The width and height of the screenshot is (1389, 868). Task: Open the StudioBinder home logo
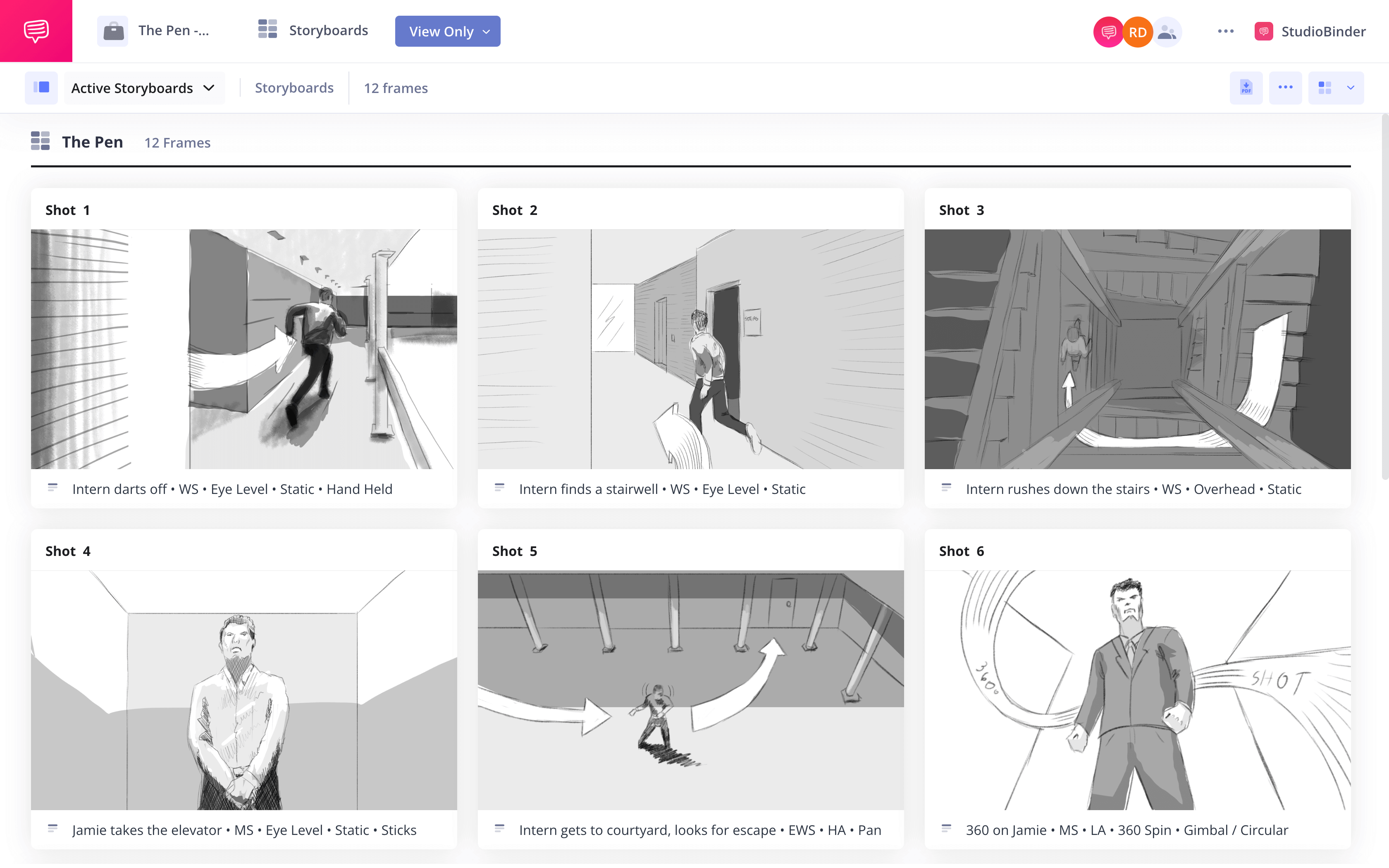(x=36, y=31)
